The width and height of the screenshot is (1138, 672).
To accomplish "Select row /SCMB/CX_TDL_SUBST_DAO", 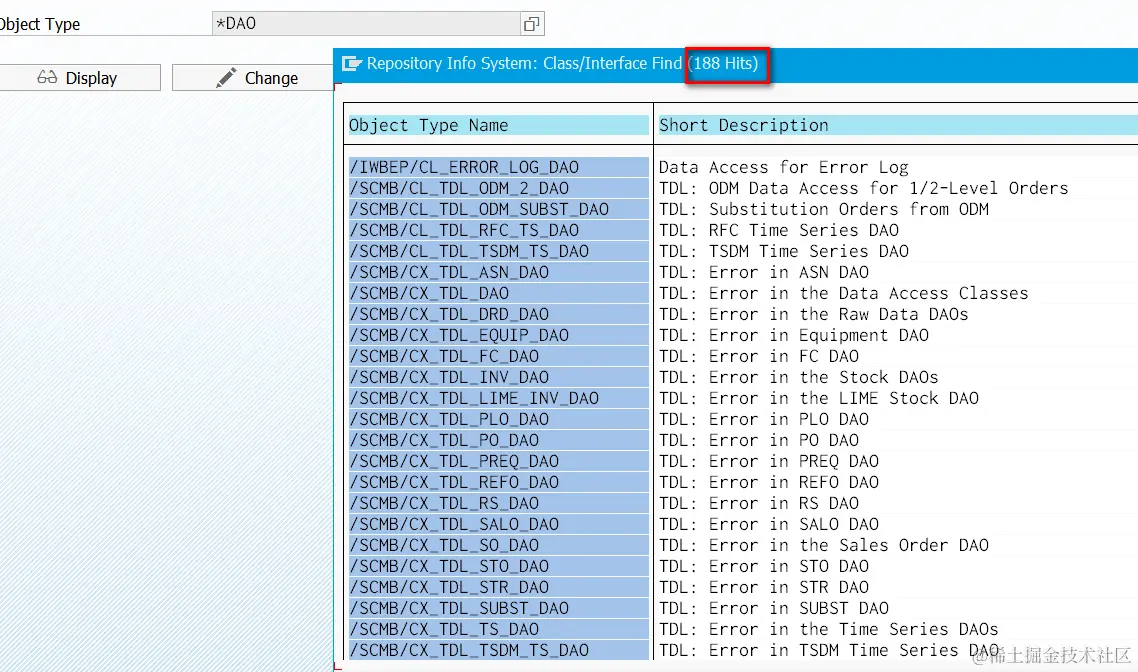I will pos(499,610).
